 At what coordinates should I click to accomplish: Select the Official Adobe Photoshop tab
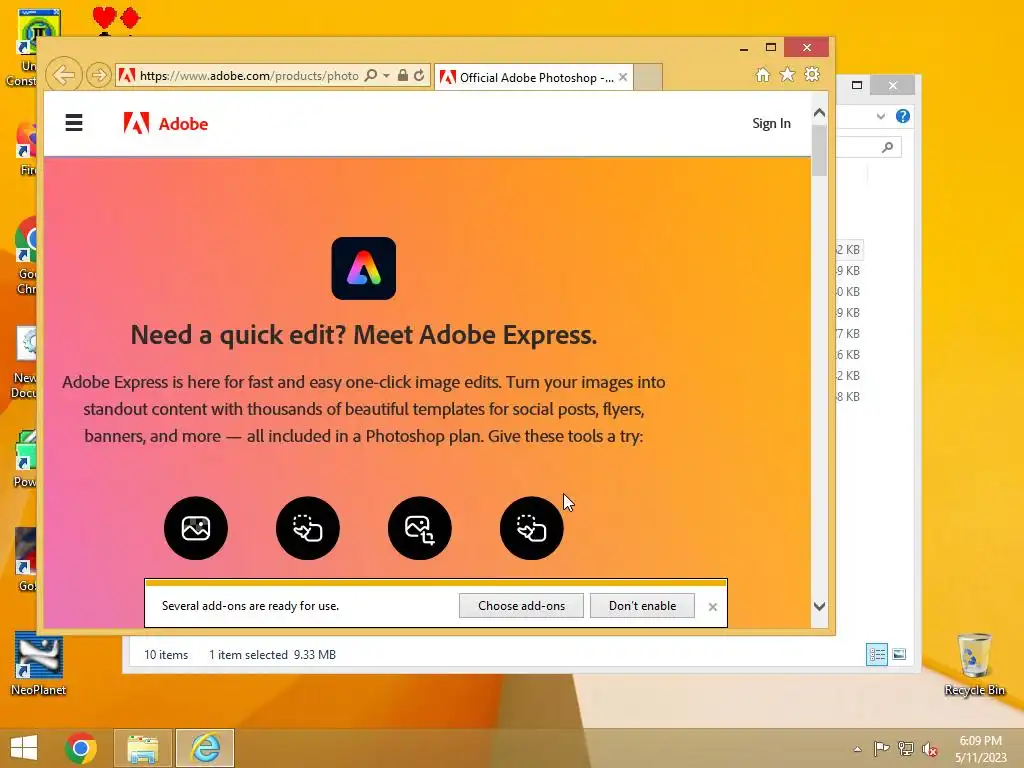(528, 77)
